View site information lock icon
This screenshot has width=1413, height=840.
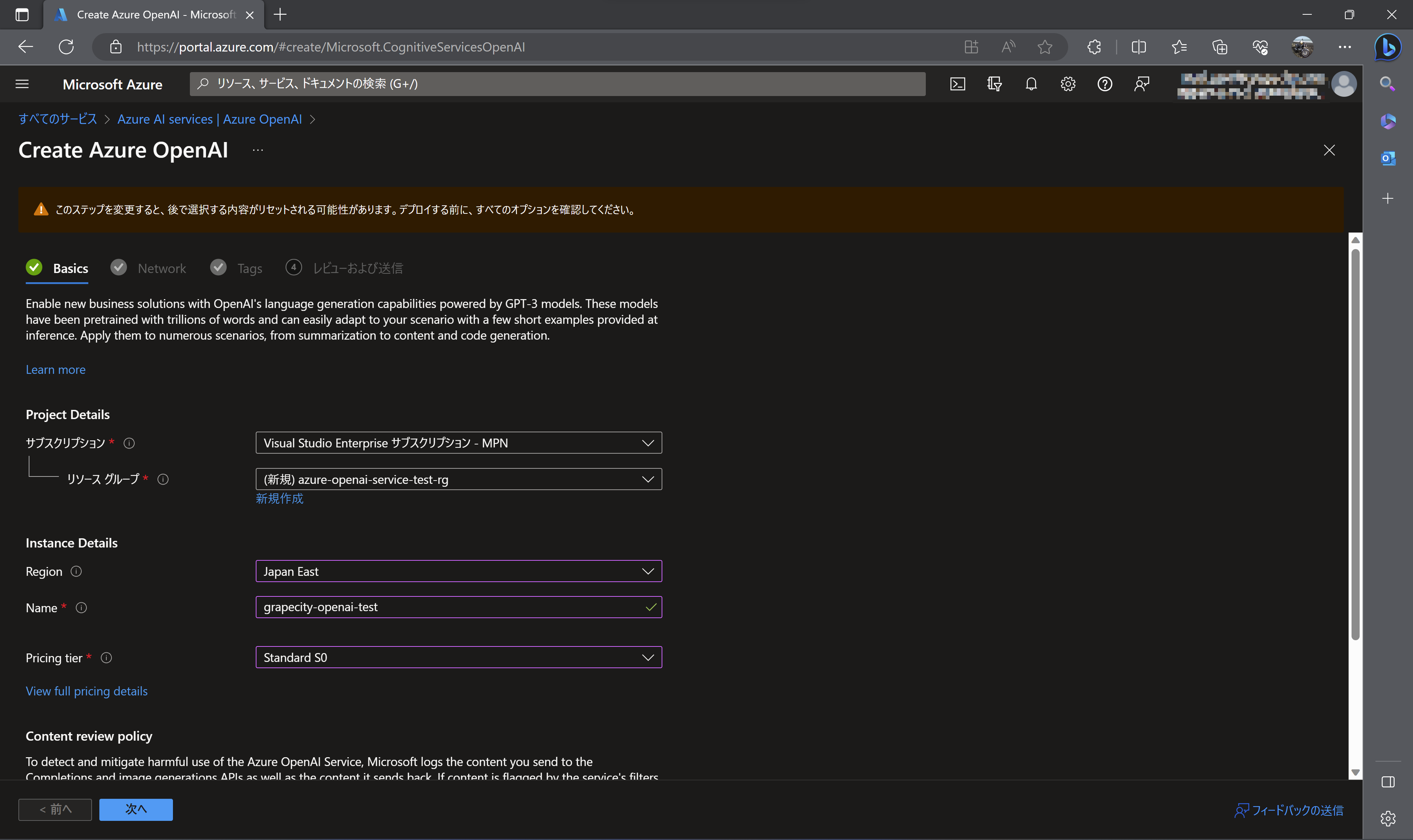(116, 47)
